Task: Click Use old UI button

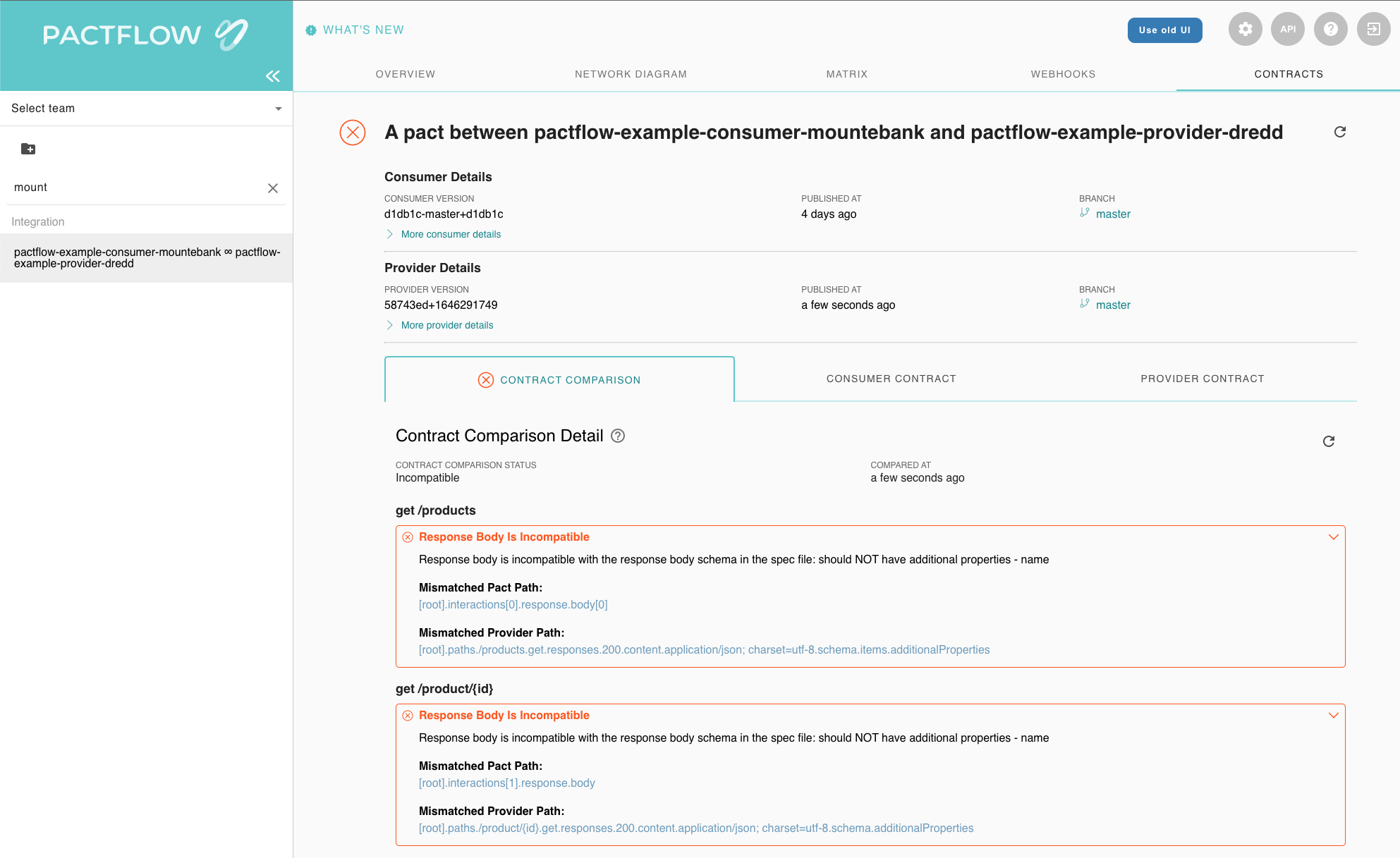Action: point(1164,29)
